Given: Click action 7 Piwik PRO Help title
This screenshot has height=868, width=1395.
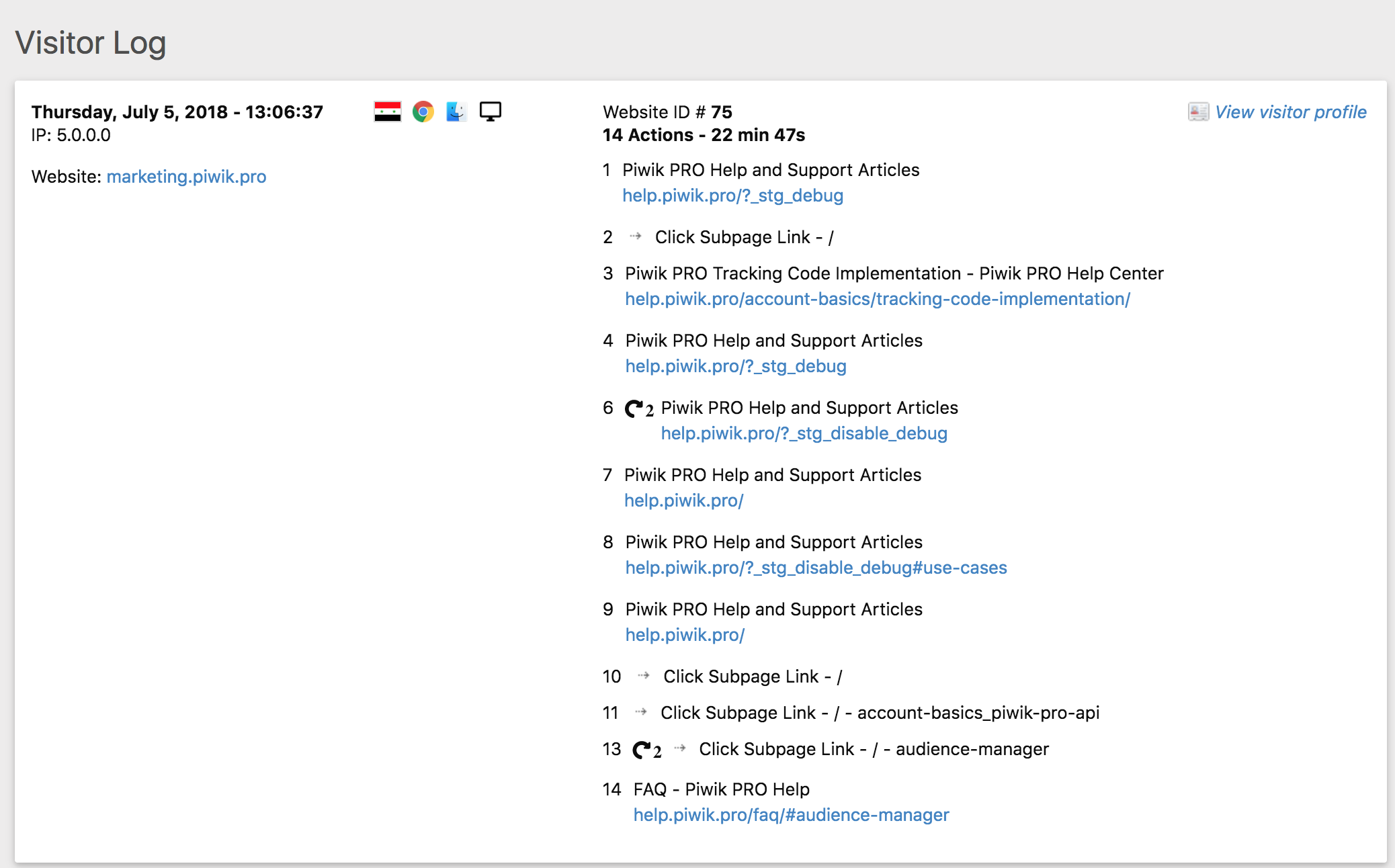Looking at the screenshot, I should click(x=773, y=475).
